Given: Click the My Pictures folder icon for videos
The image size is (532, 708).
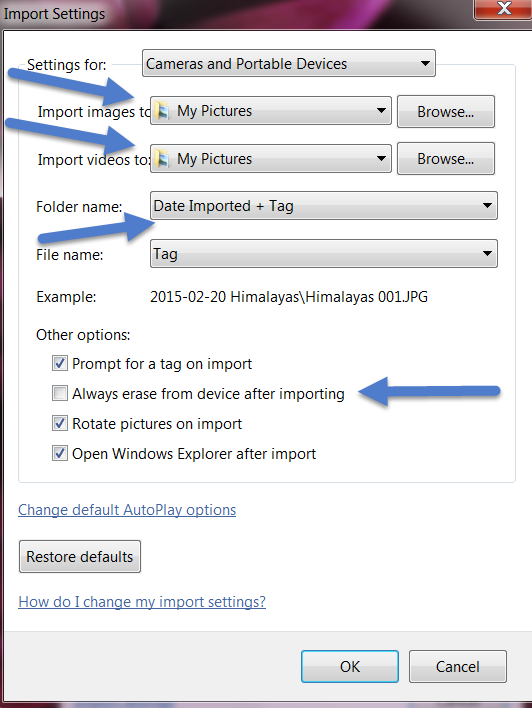Looking at the screenshot, I should coord(162,158).
